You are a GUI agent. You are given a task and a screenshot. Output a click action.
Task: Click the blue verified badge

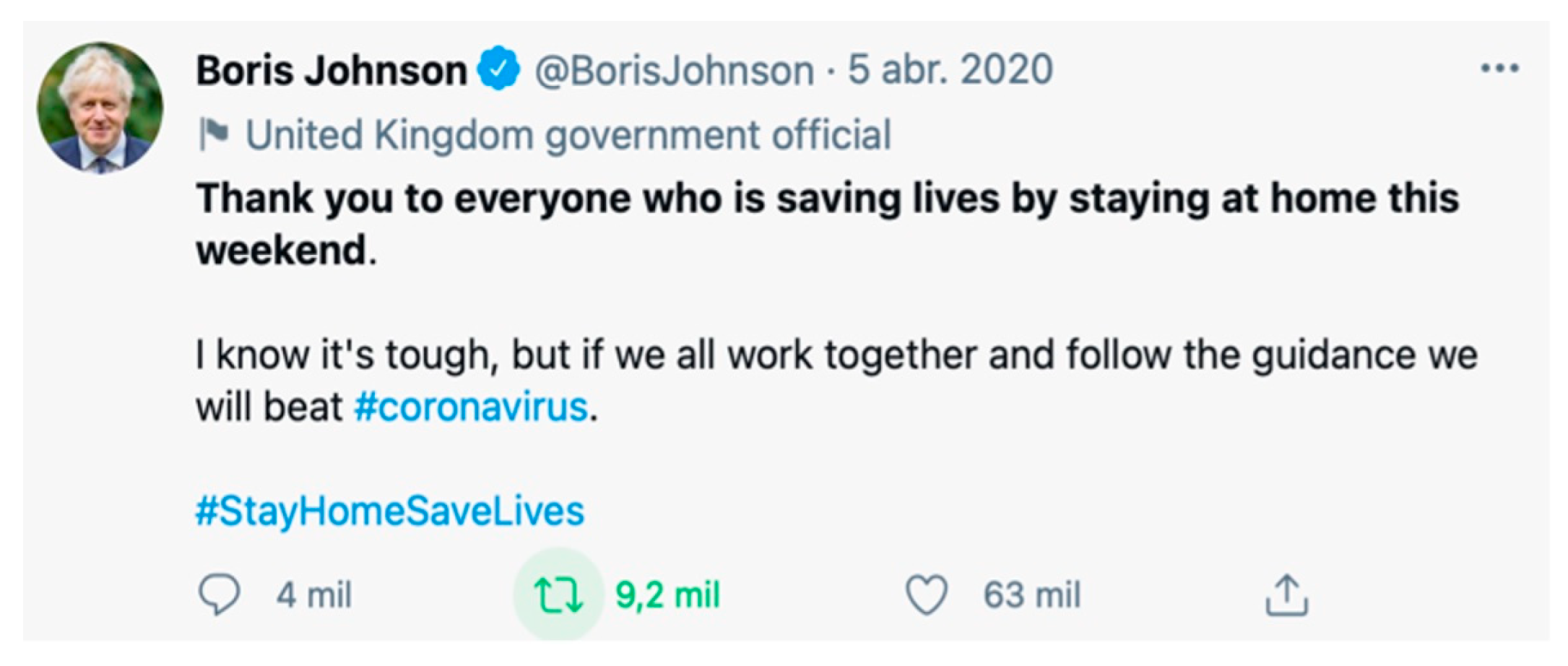[498, 69]
